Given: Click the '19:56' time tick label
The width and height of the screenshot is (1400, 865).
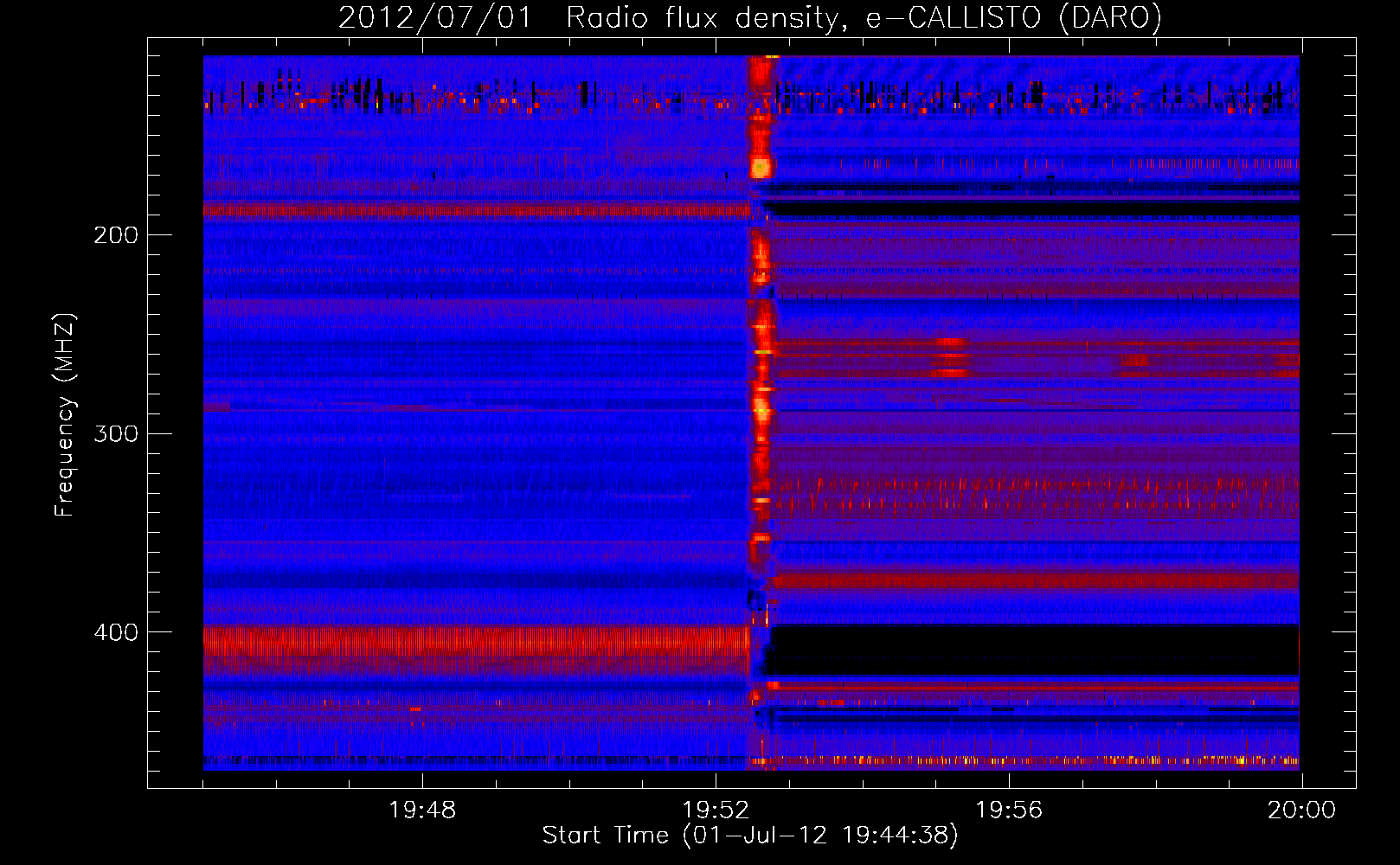Looking at the screenshot, I should click(1009, 811).
